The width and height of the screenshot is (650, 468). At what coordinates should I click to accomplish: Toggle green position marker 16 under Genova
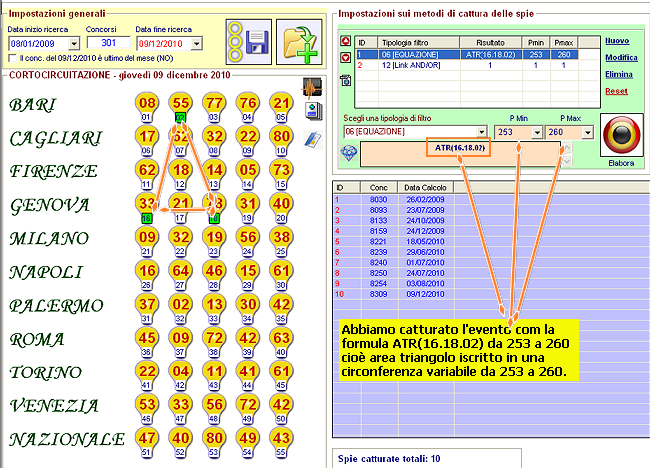coord(147,218)
